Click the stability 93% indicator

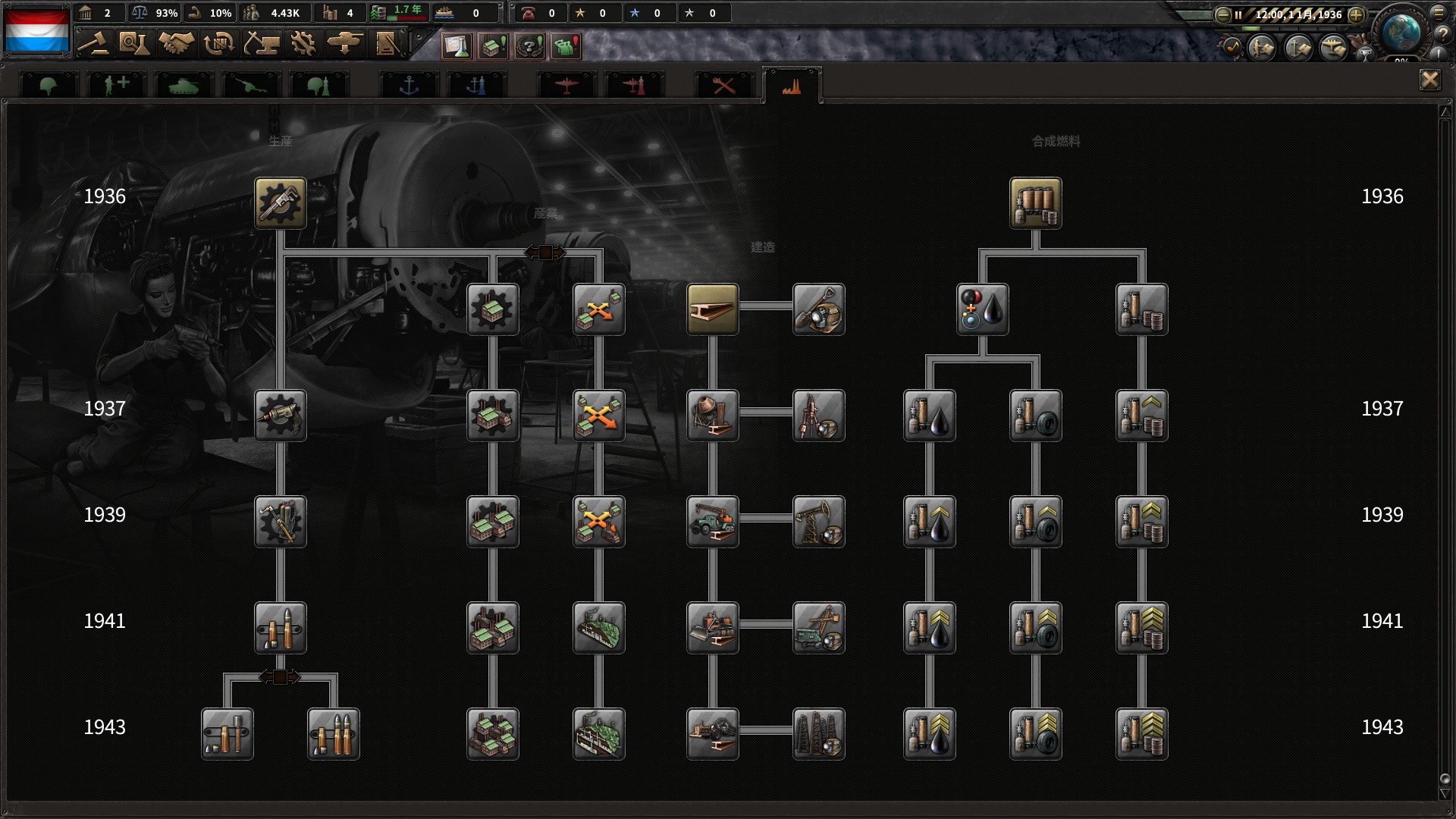click(154, 13)
